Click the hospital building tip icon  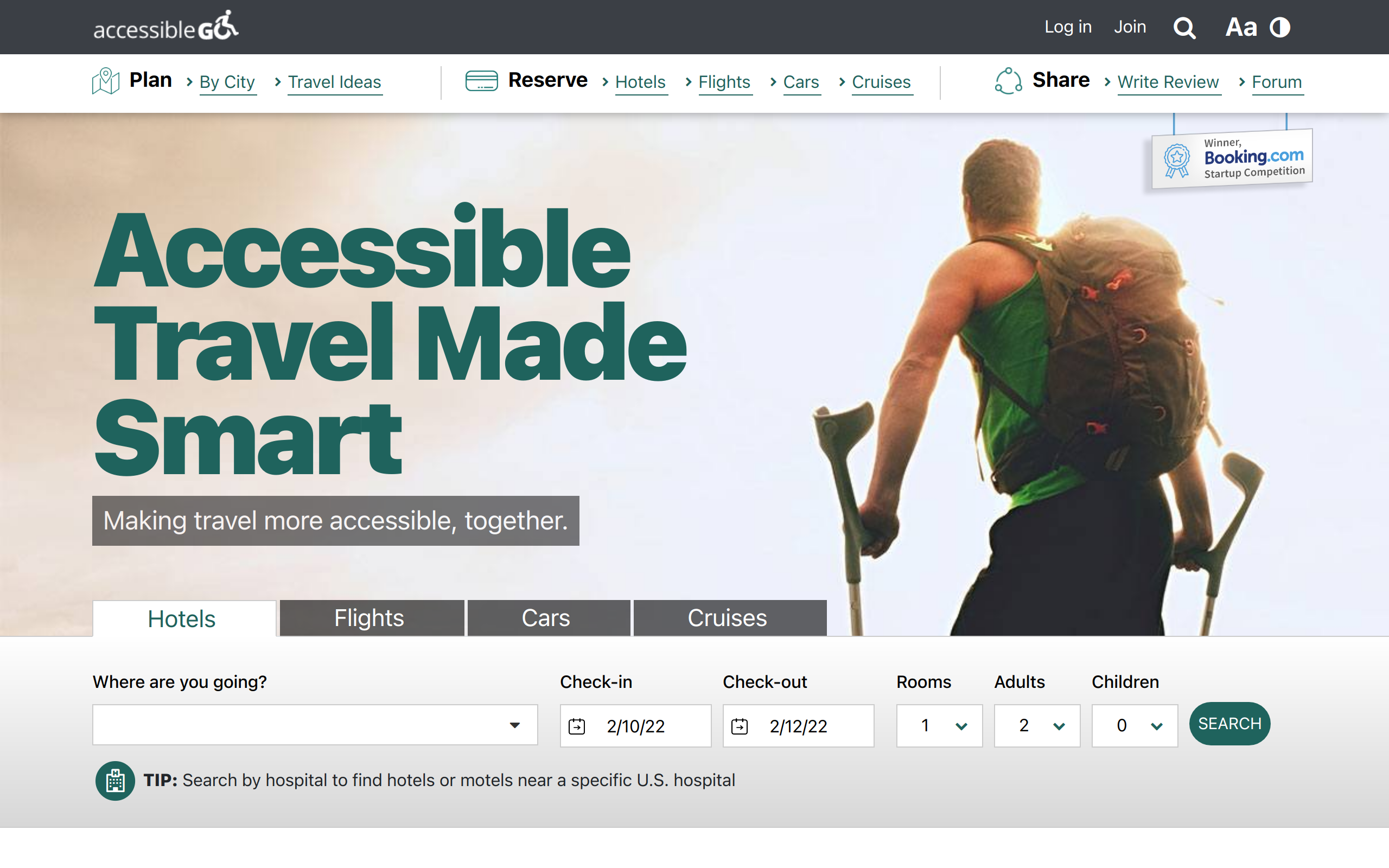tap(116, 780)
